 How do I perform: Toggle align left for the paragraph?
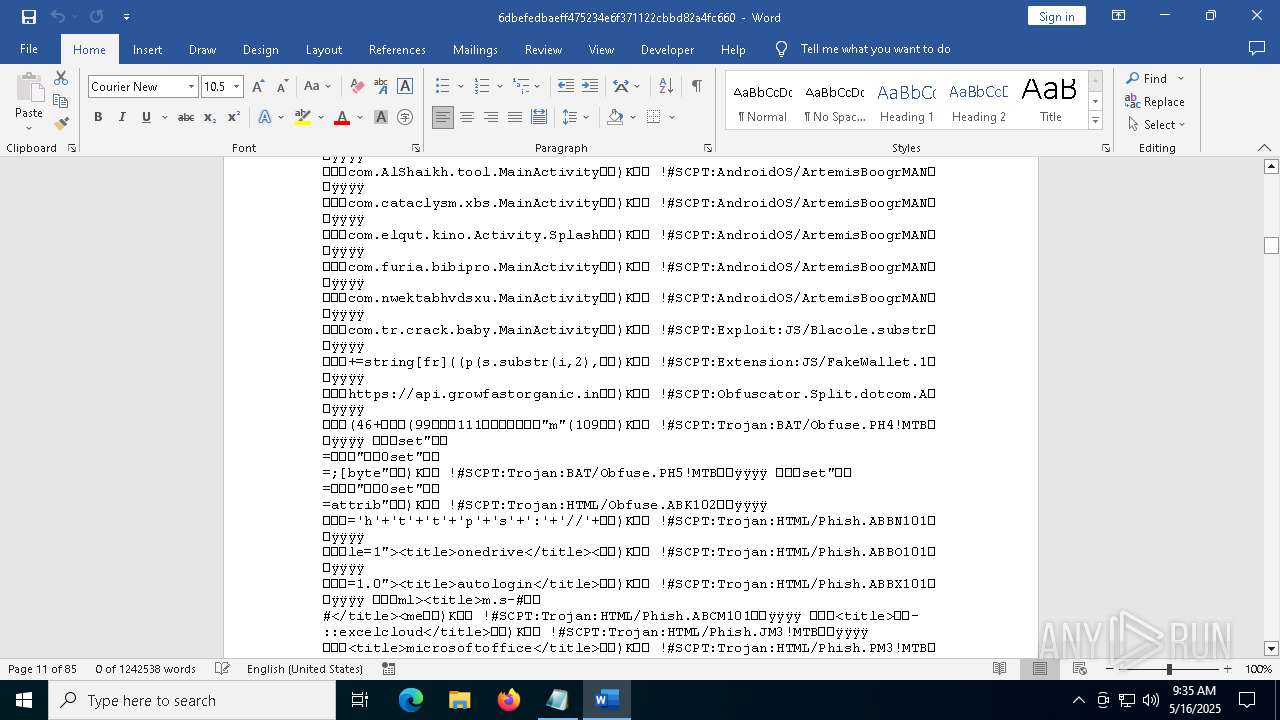[443, 118]
